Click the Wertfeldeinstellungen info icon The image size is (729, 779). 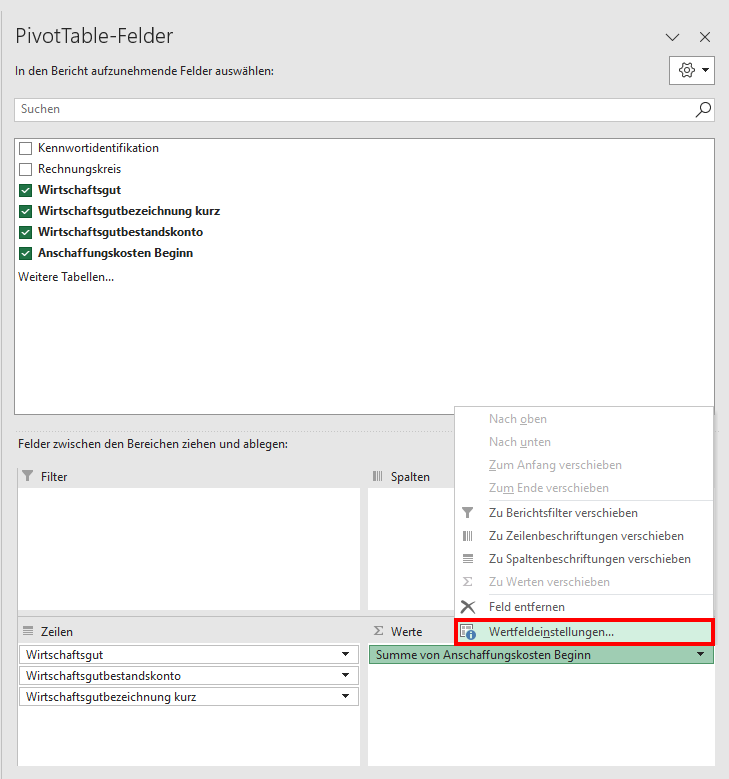click(x=468, y=632)
